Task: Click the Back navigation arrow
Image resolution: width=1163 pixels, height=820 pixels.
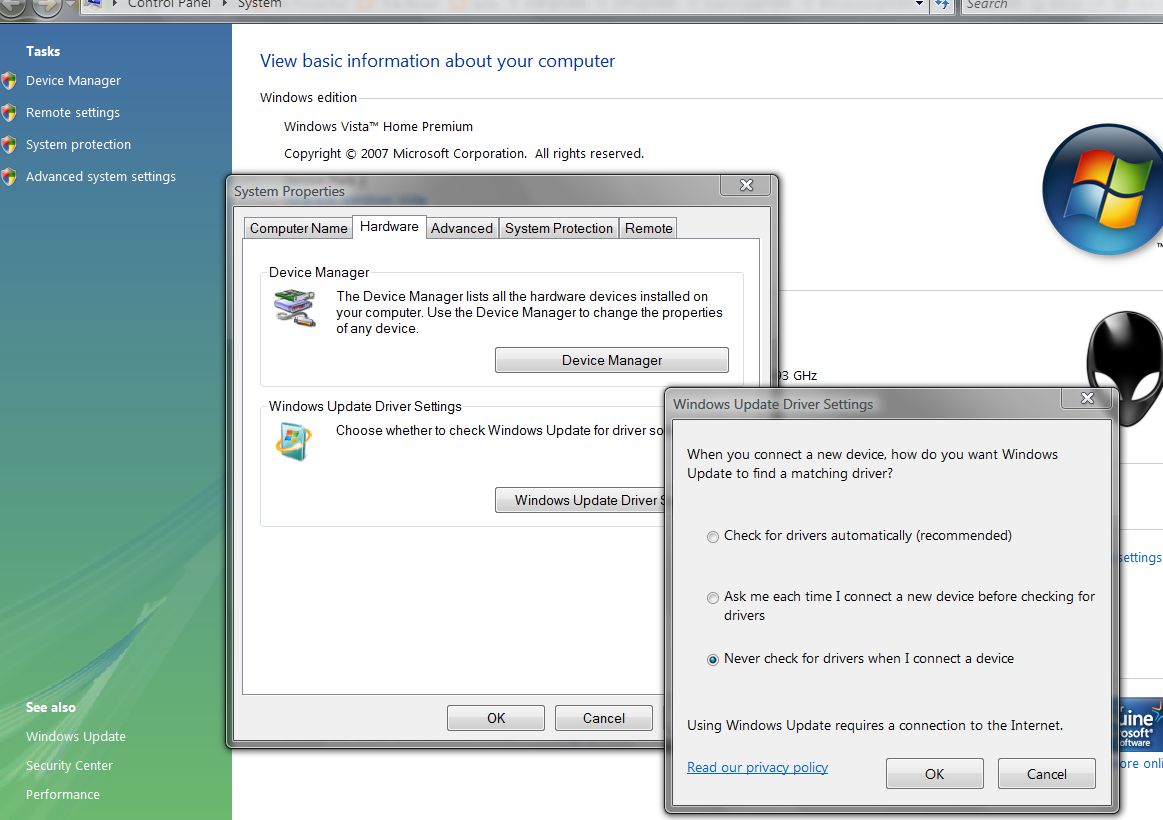Action: (x=13, y=6)
